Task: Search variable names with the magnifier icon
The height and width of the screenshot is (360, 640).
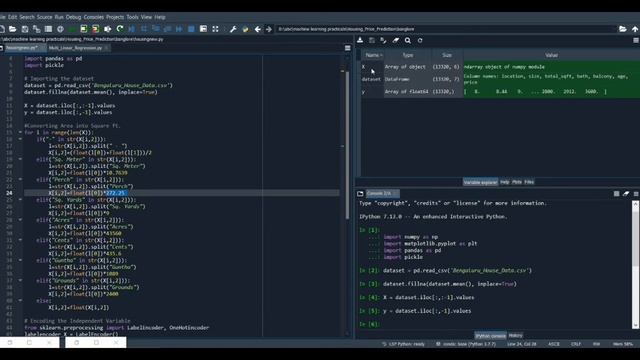Action: click(408, 40)
